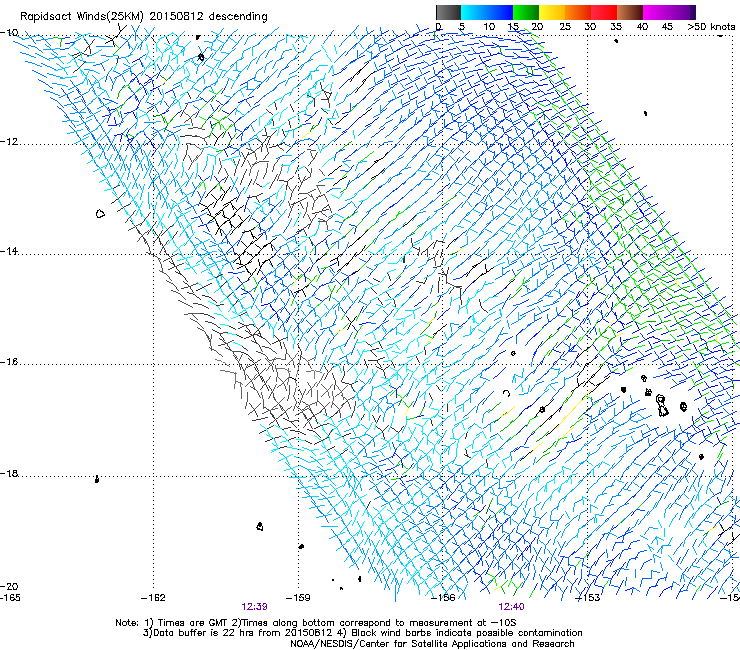
Task: Click the small island outline left of '12:39'
Action: pyautogui.click(x=260, y=526)
